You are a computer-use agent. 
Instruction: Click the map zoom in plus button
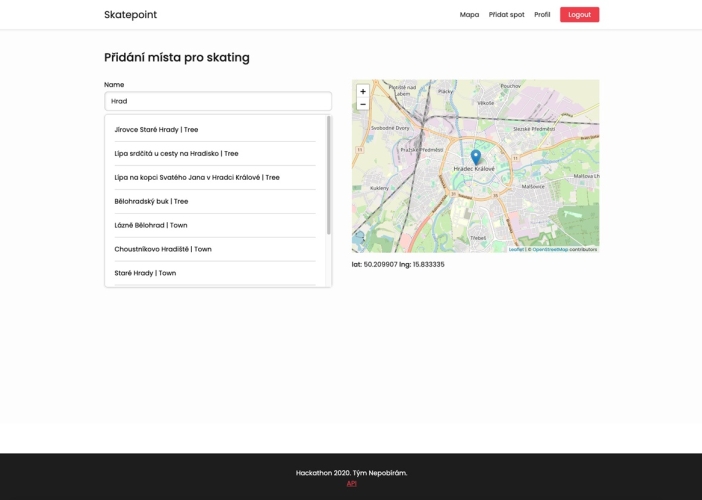362,91
